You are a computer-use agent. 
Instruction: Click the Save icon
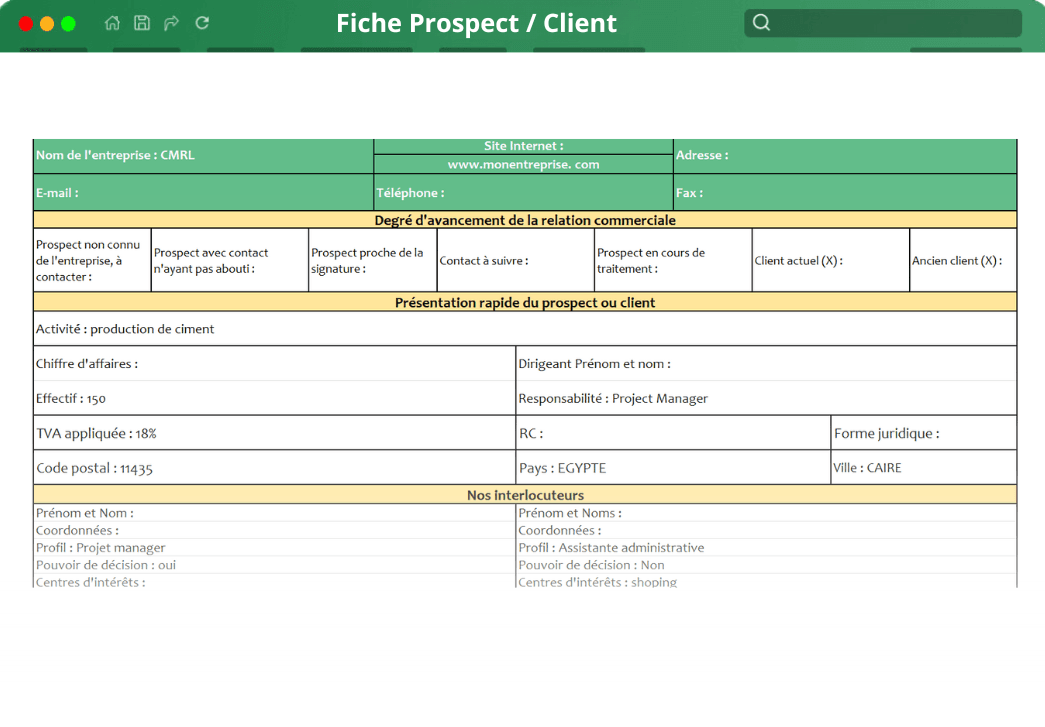pyautogui.click(x=141, y=22)
